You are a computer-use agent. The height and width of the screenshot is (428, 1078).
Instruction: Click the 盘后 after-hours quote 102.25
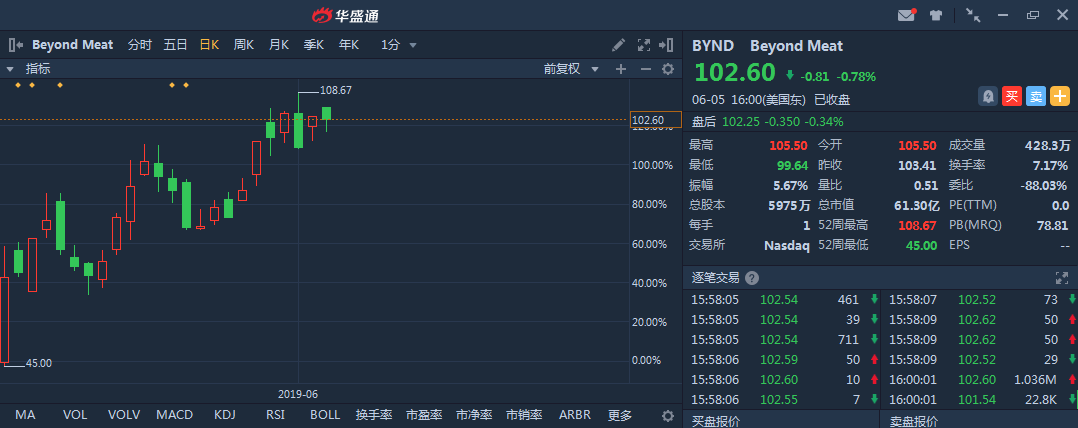tap(743, 122)
